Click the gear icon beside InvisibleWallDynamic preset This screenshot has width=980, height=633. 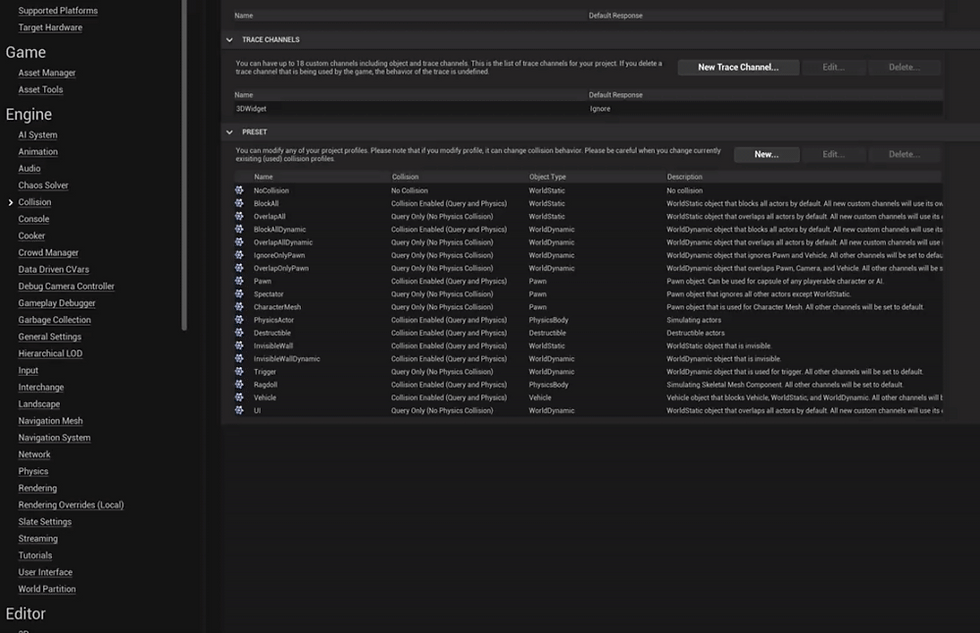tap(239, 358)
